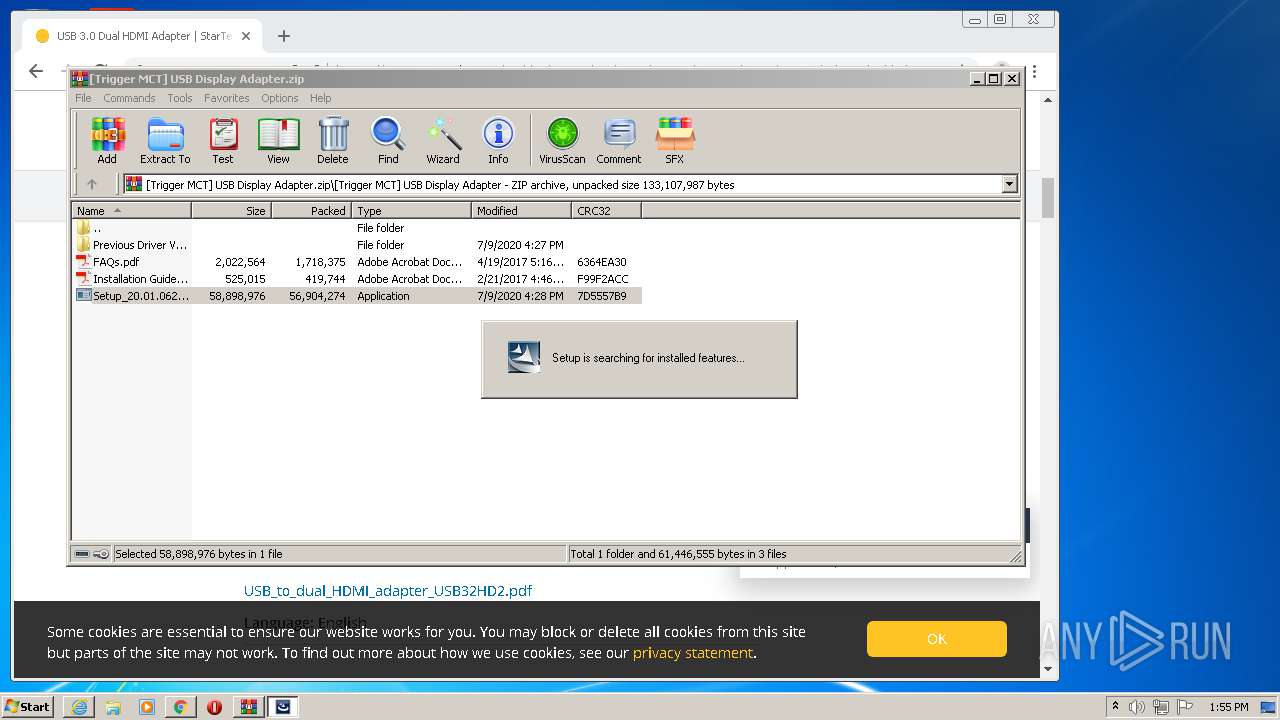Click the red Opera taskbar icon
Image resolution: width=1280 pixels, height=720 pixels.
pos(215,707)
